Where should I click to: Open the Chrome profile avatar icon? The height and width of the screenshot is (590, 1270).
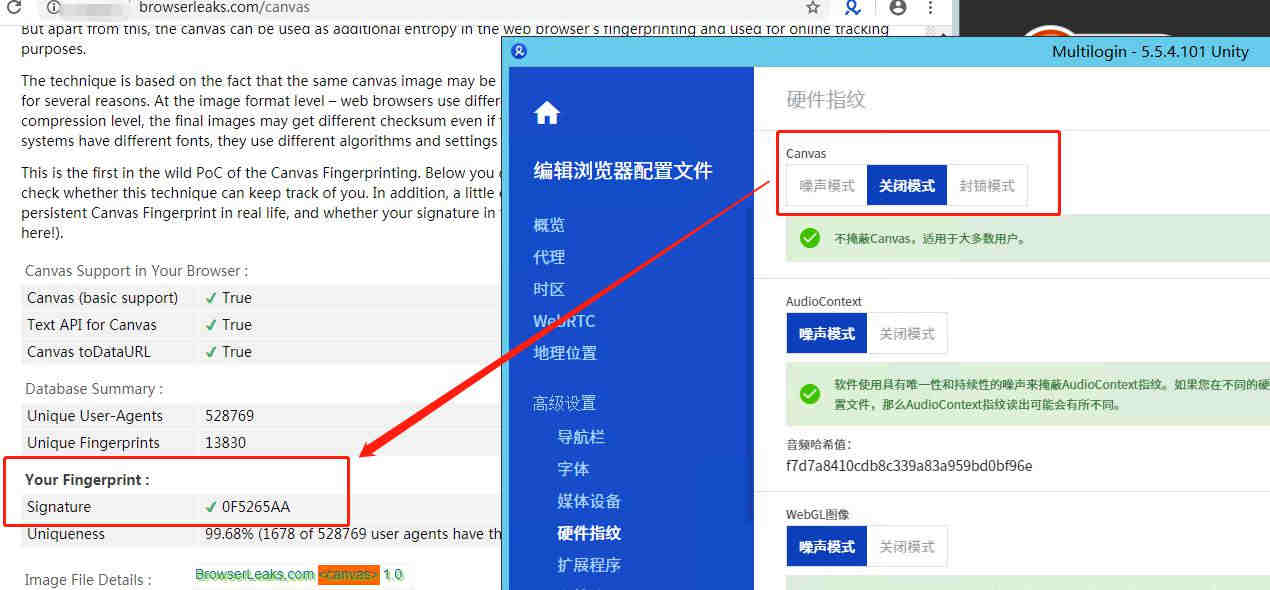[898, 7]
